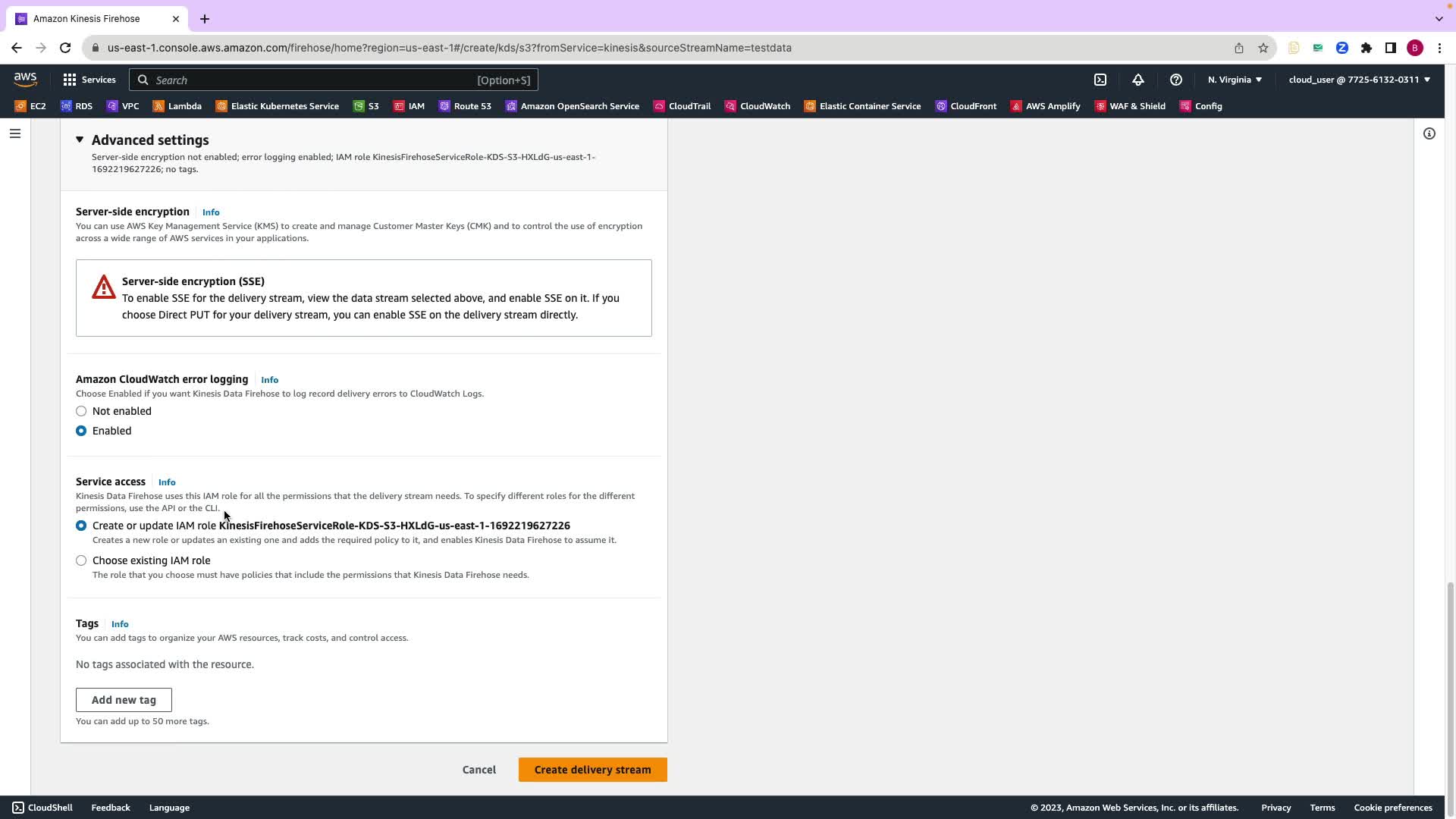1456x819 pixels.
Task: Collapse the Advanced settings section
Action: (80, 140)
